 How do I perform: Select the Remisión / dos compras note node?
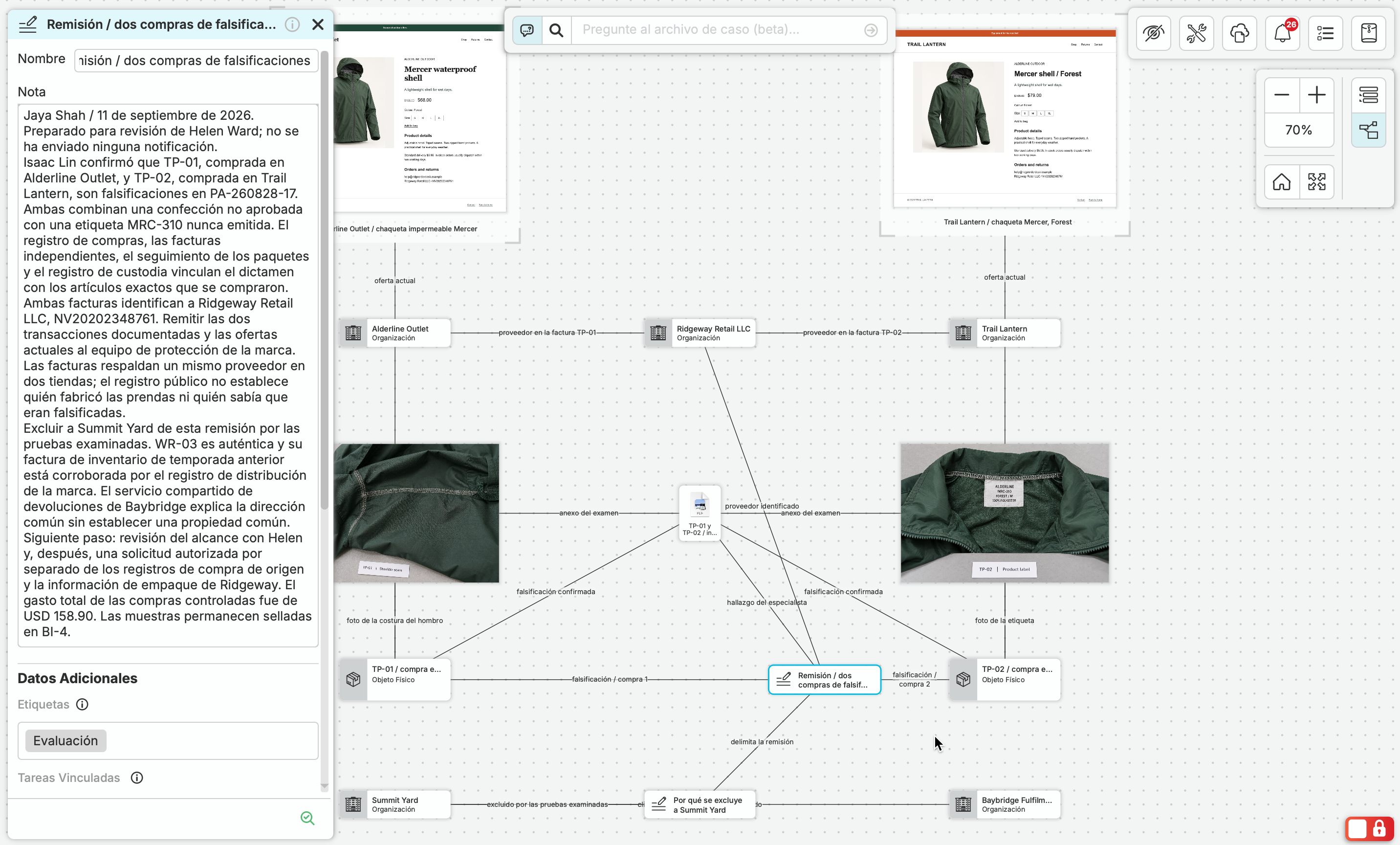pyautogui.click(x=825, y=680)
